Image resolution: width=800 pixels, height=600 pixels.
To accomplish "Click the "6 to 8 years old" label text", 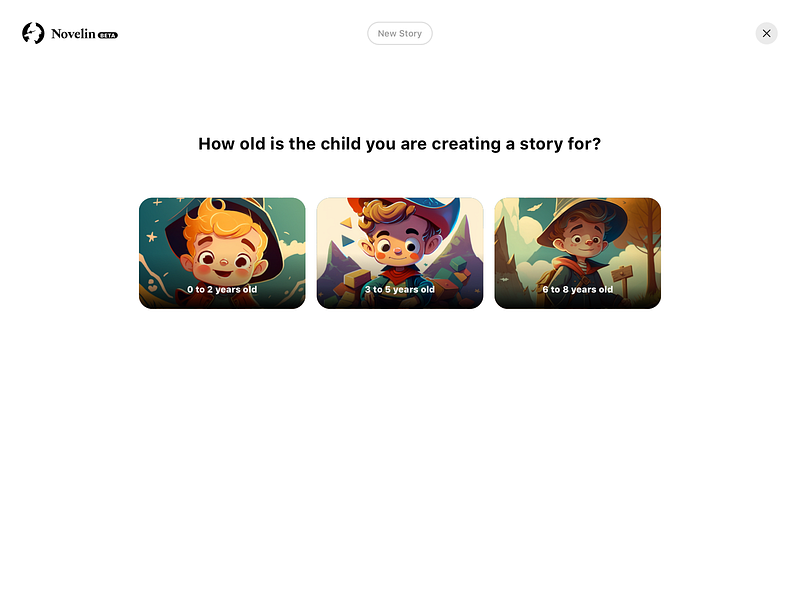I will tap(577, 289).
